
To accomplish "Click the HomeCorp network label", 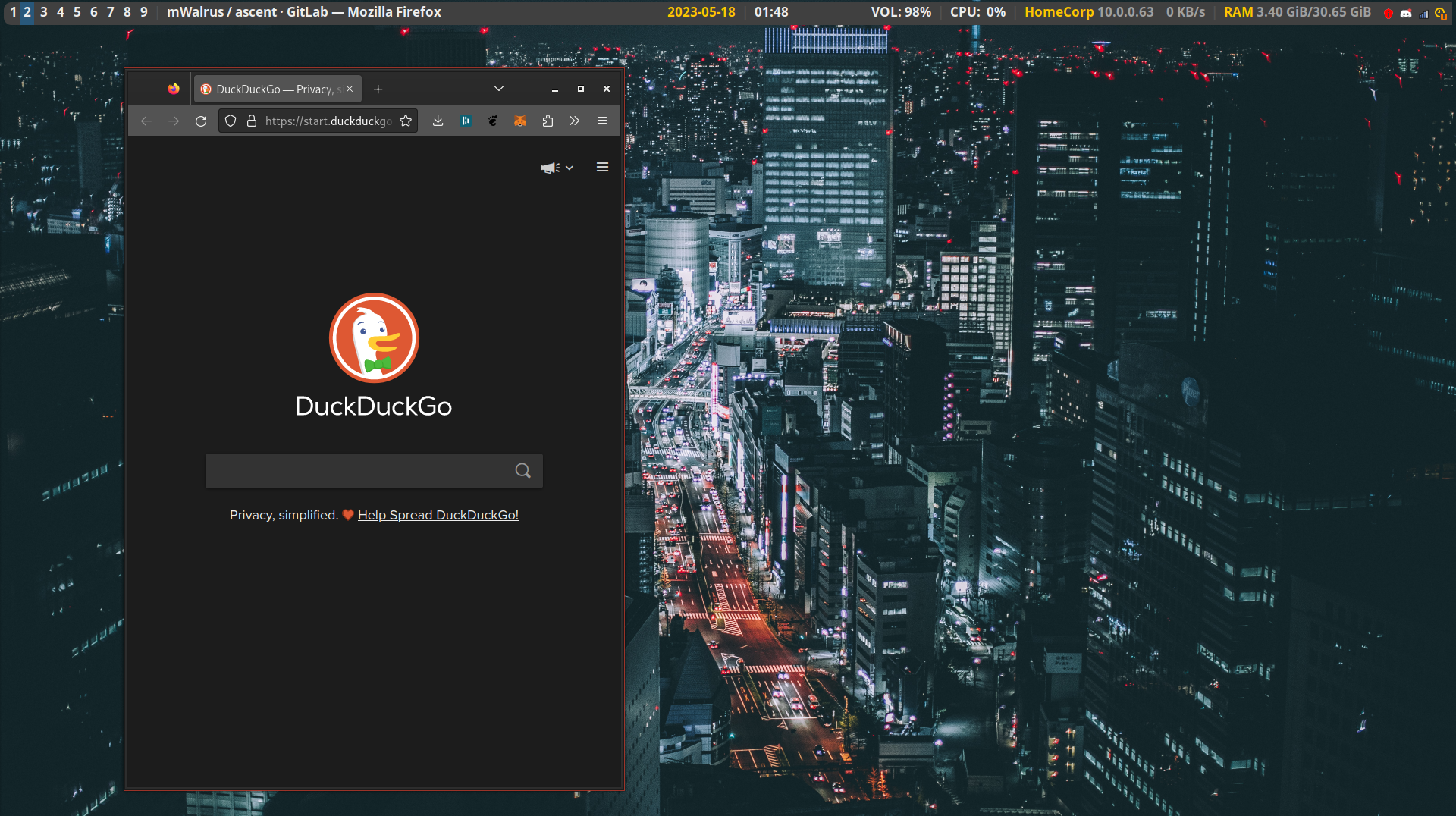I will 1059,12.
